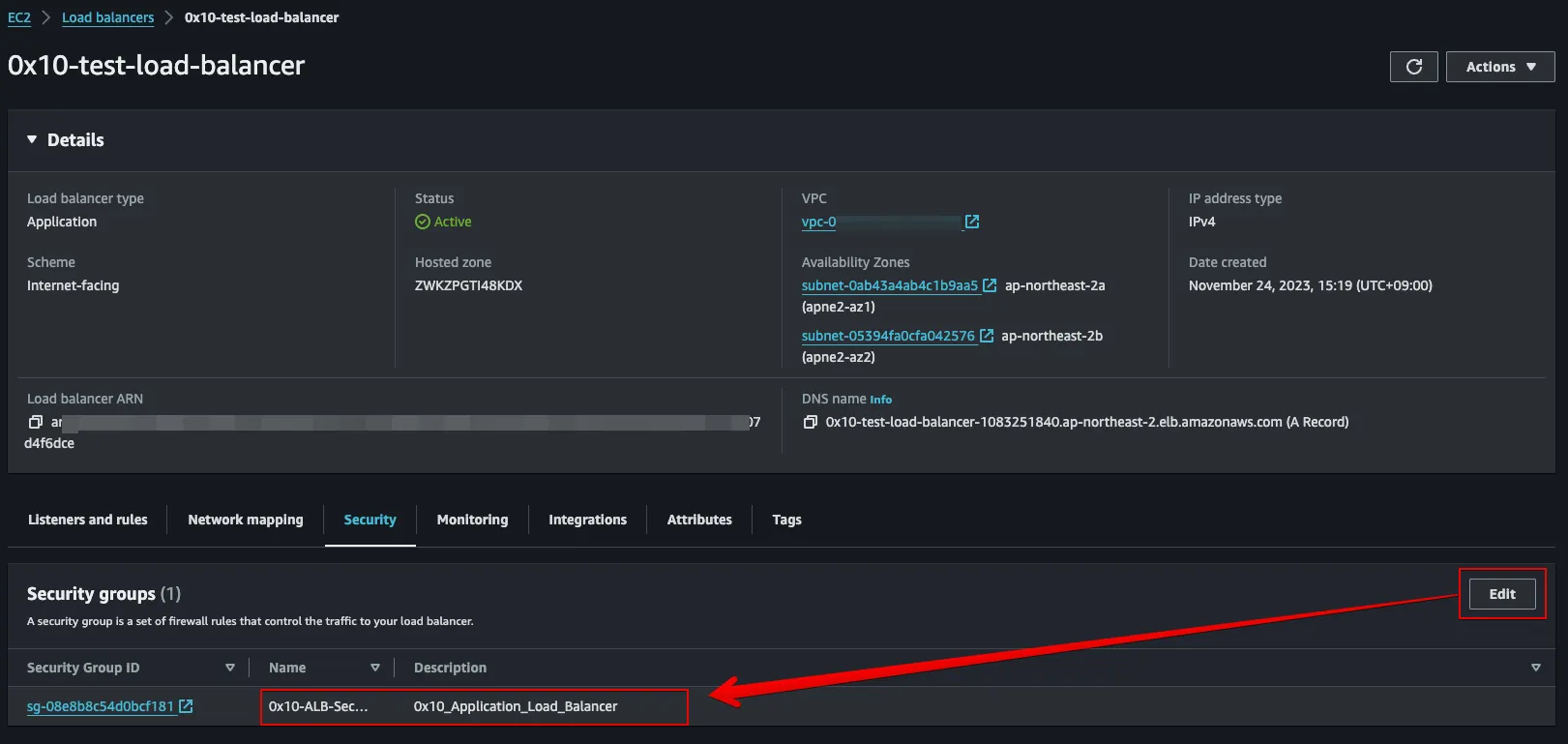Click the DNS name Info link
Screen dimensions: 1568x744
click(x=881, y=400)
